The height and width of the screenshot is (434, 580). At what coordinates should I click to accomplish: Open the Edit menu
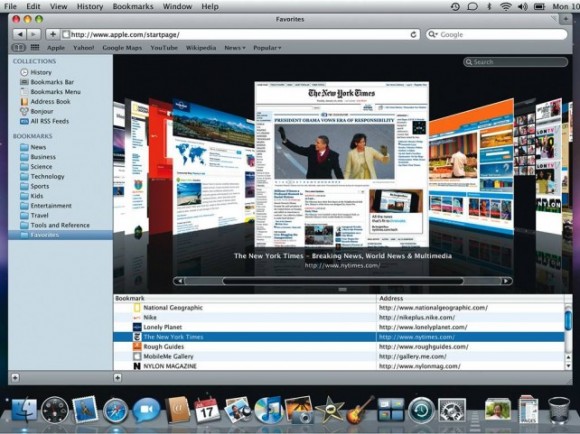33,6
